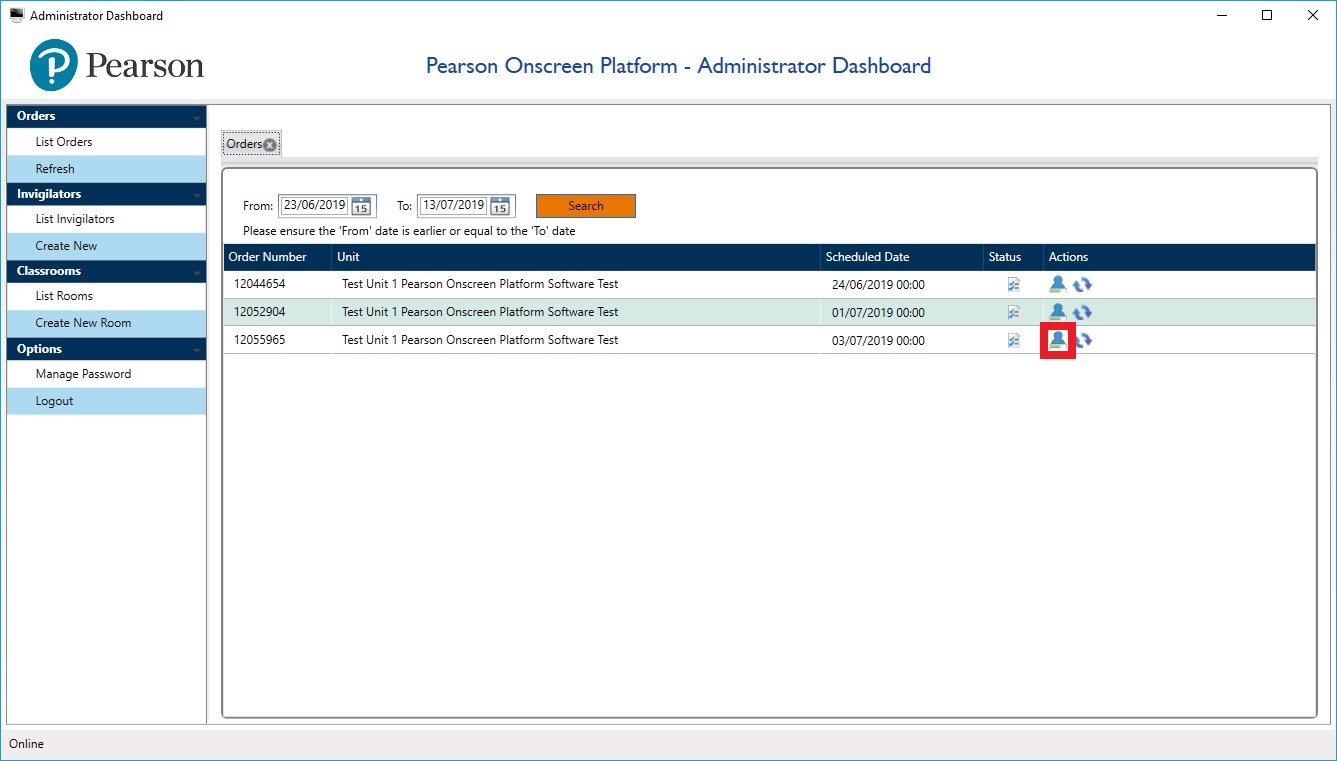1337x761 pixels.
Task: Click the refresh arrows icon for order 12052904
Action: coord(1082,312)
